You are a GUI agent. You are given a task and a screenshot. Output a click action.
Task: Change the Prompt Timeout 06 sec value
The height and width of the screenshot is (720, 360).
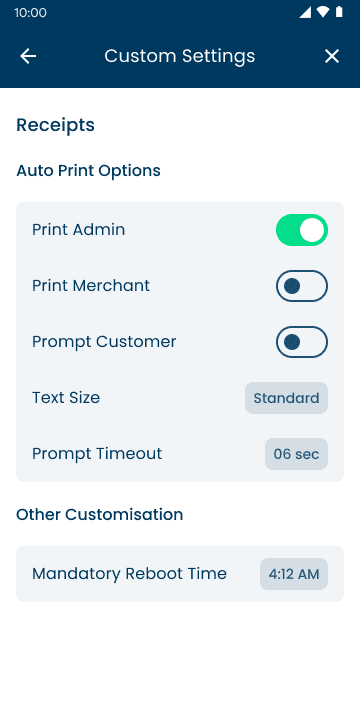pos(296,454)
